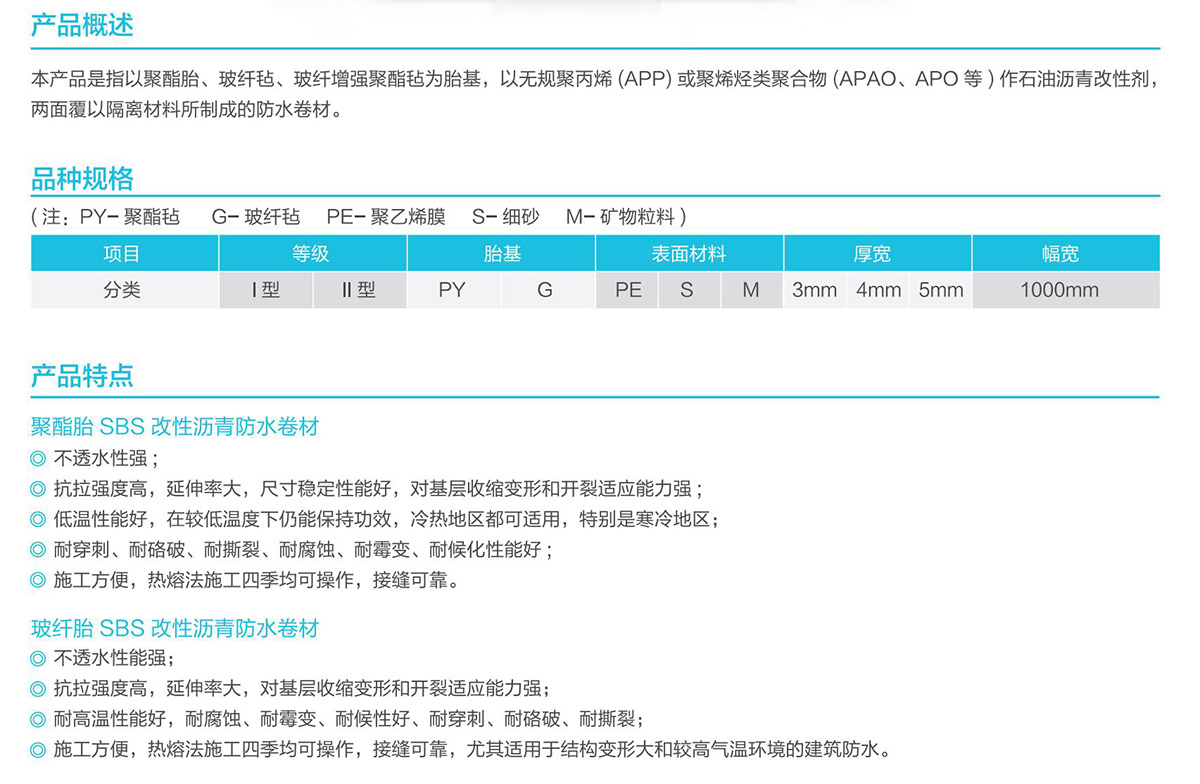Choose the 4mm thickness cell
The height and width of the screenshot is (784, 1200).
point(878,290)
